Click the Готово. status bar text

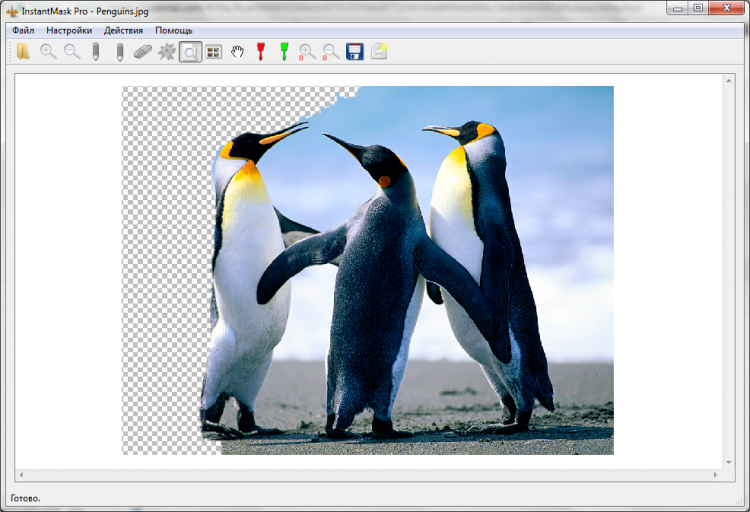tap(25, 498)
